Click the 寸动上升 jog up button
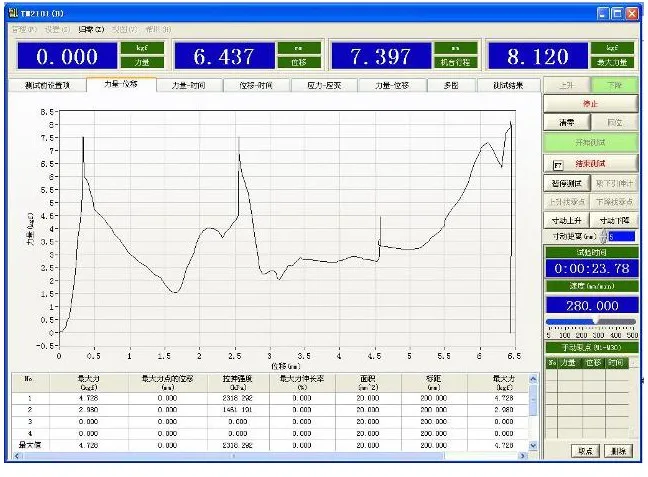 (566, 219)
